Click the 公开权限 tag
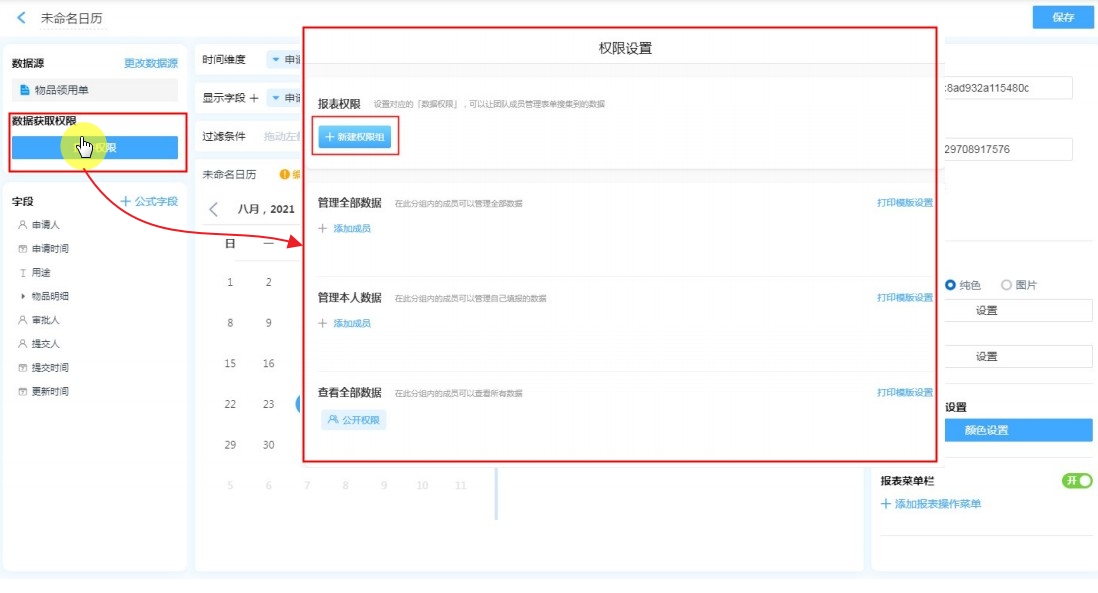Screen dimensions: 1098x593 coord(354,421)
